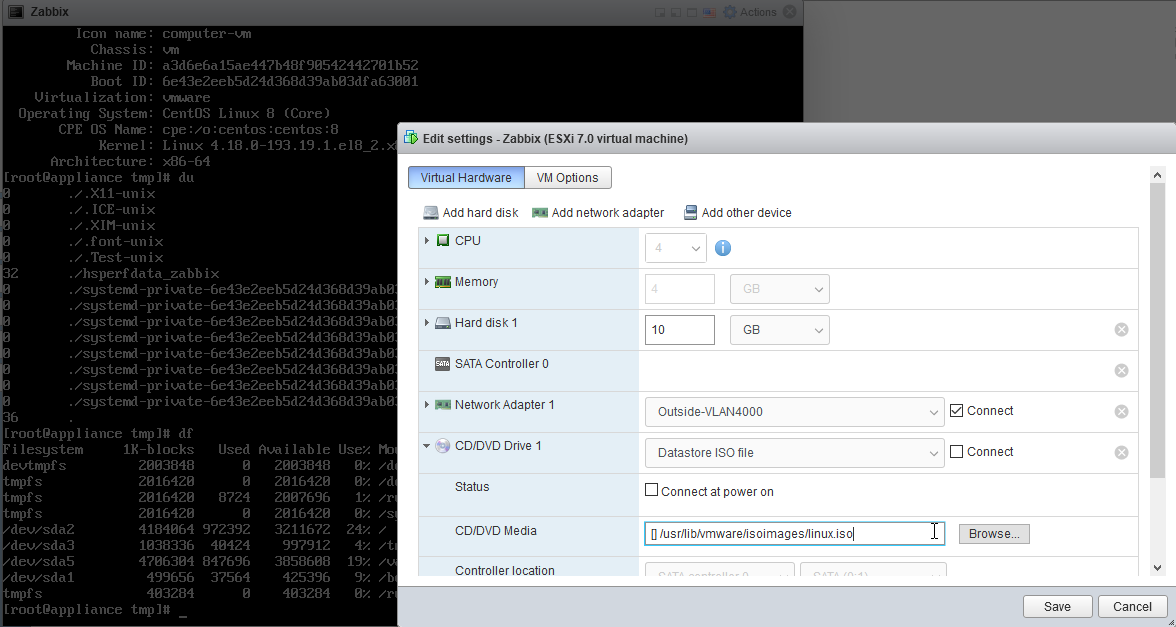Click the Edit settings dialog title icon
This screenshot has width=1176, height=627.
(x=410, y=137)
